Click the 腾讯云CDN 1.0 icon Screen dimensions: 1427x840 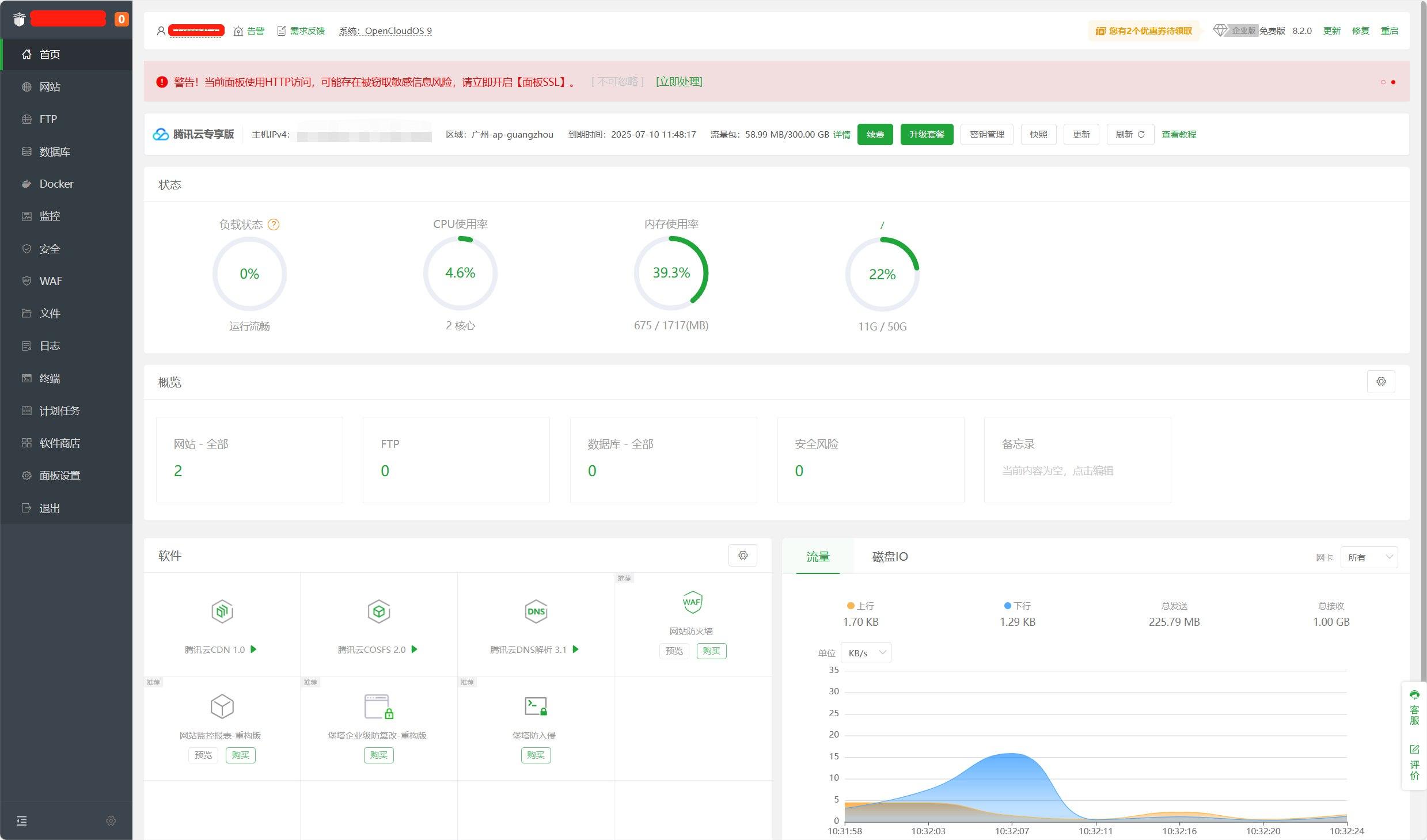222,611
